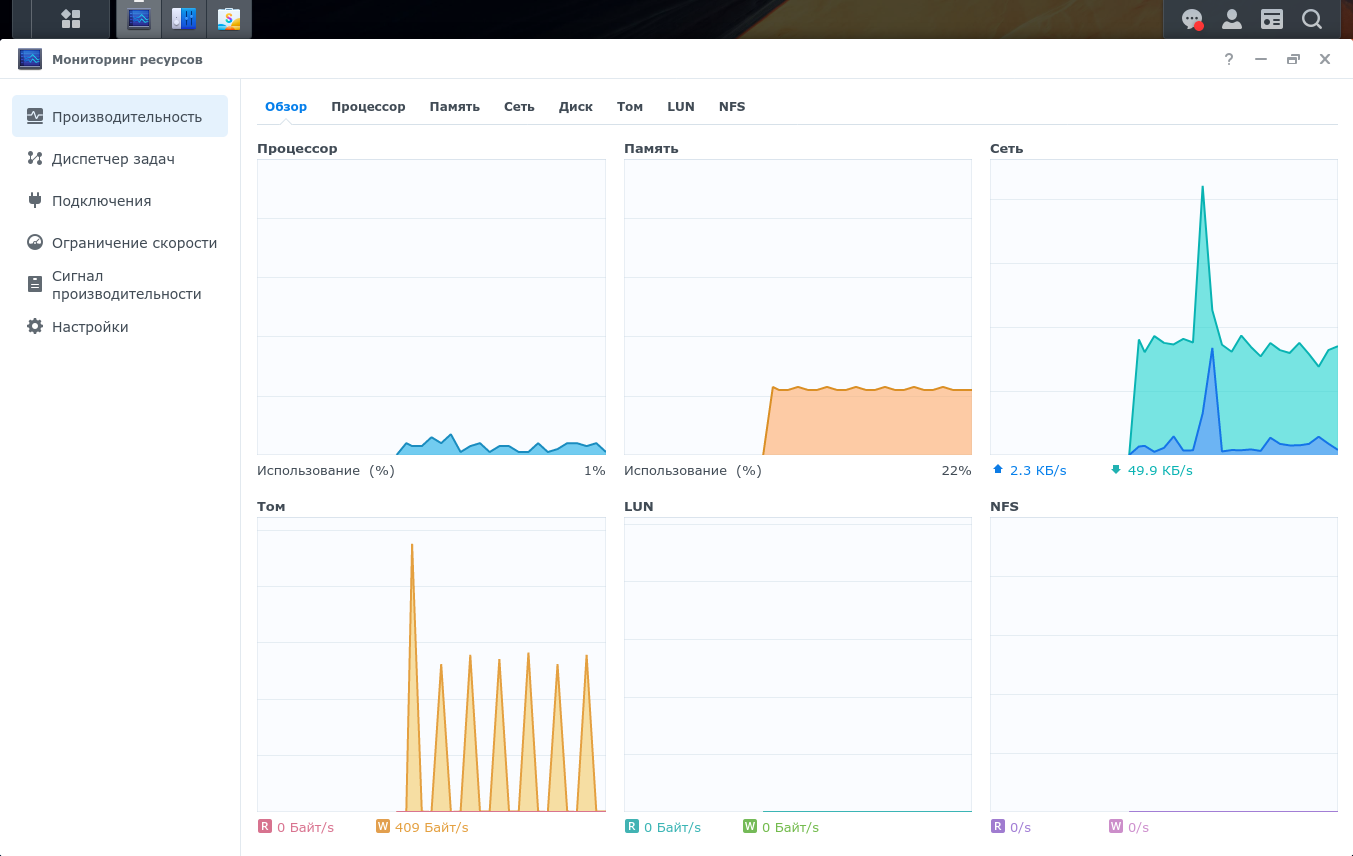Select Подключения in sidebar
This screenshot has width=1353, height=856.
coord(120,200)
